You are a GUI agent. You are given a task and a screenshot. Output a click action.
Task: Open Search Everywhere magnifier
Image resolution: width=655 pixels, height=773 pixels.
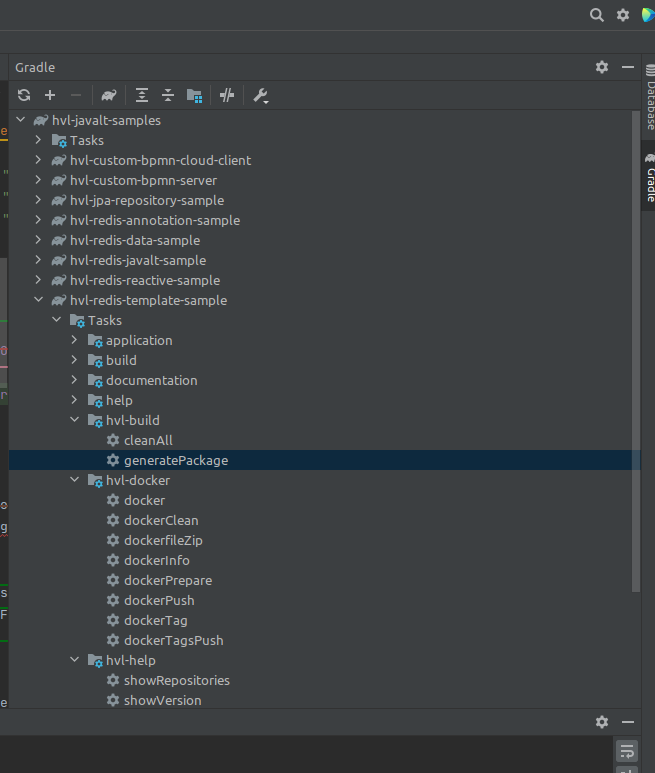(596, 15)
